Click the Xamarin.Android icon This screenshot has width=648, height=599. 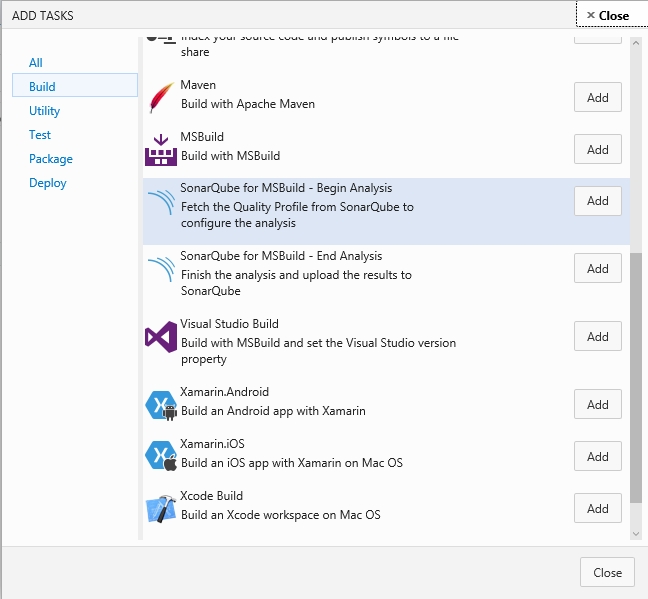[x=161, y=406]
